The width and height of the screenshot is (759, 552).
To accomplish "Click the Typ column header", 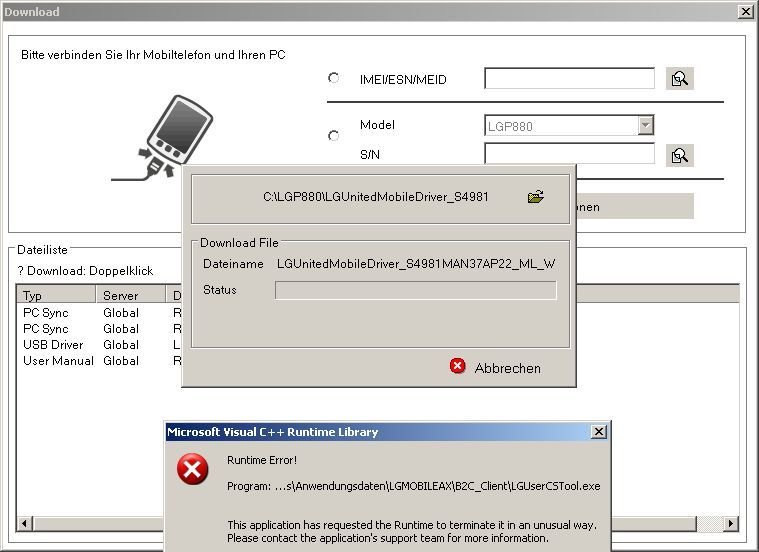I will (56, 295).
